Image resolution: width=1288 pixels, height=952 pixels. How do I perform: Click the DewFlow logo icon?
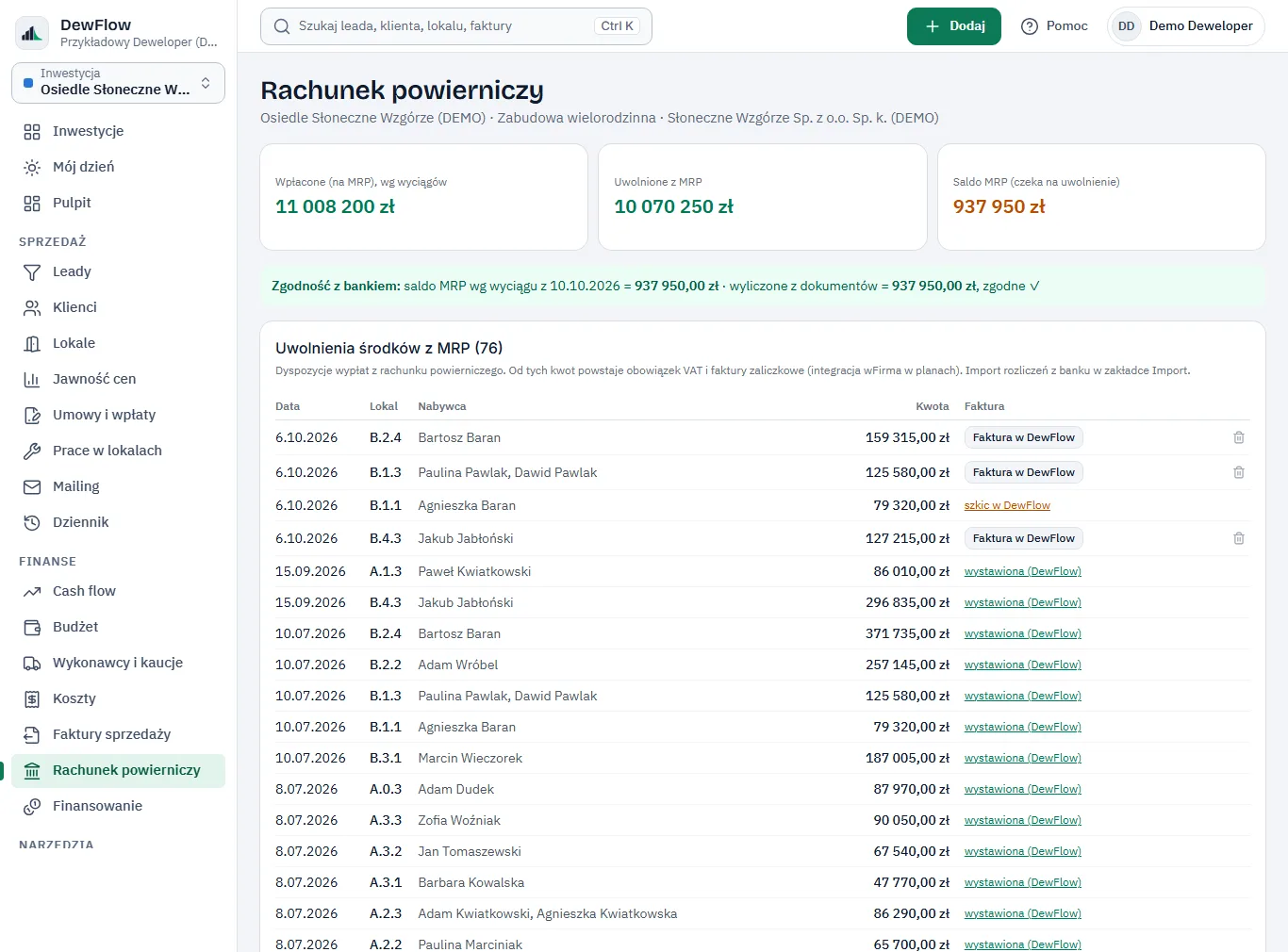(x=32, y=33)
